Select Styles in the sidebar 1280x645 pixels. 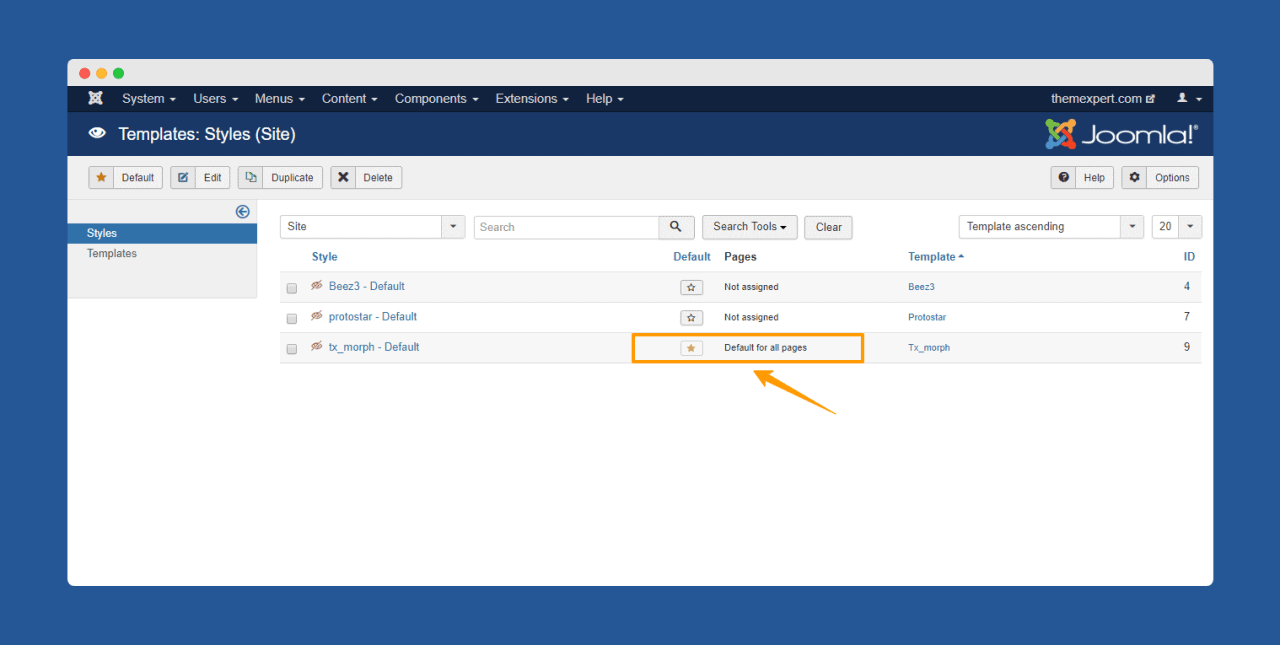click(x=162, y=233)
